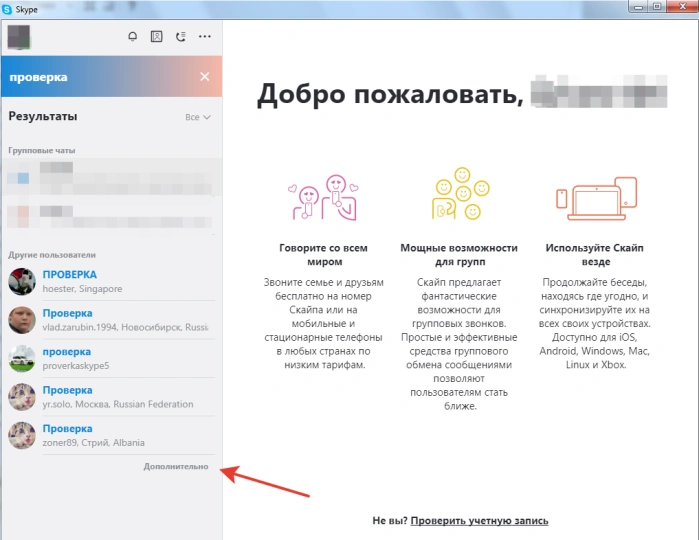
Task: Click the Говорите со всем миром illustration
Action: tap(324, 198)
